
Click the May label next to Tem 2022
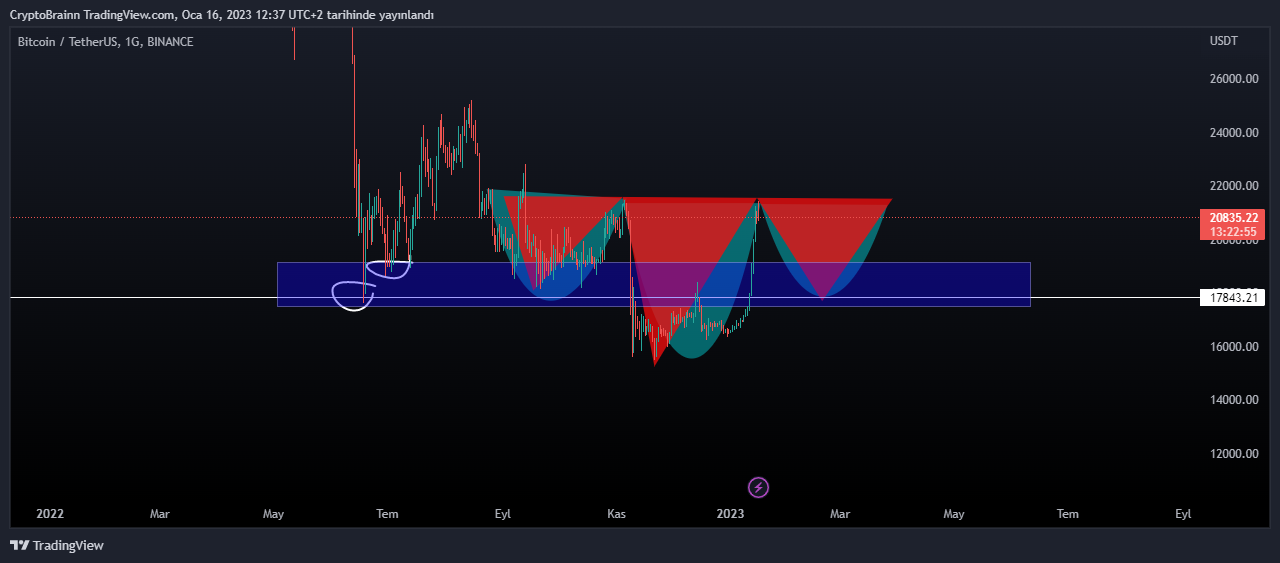click(x=274, y=514)
